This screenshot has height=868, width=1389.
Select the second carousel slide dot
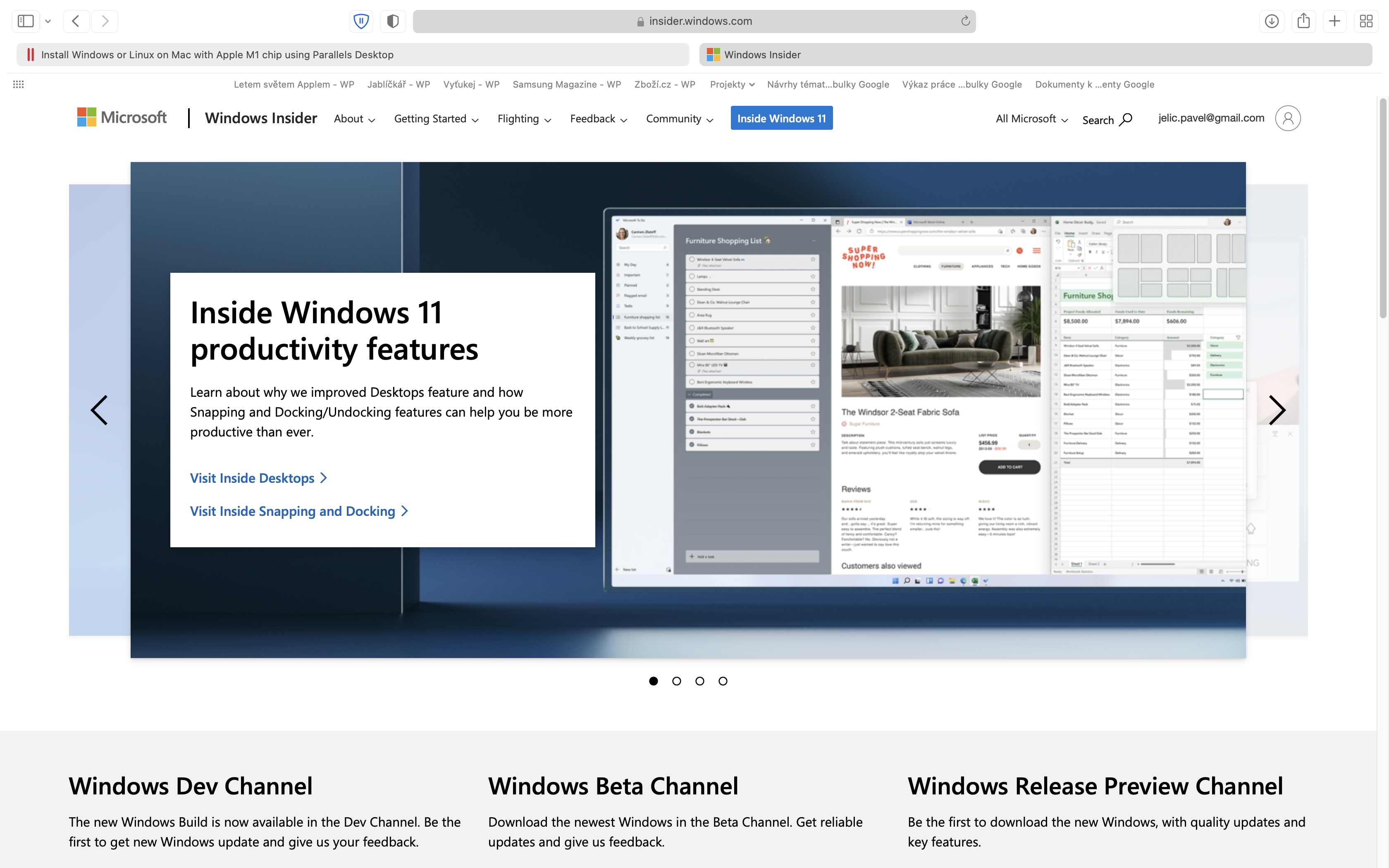[677, 681]
